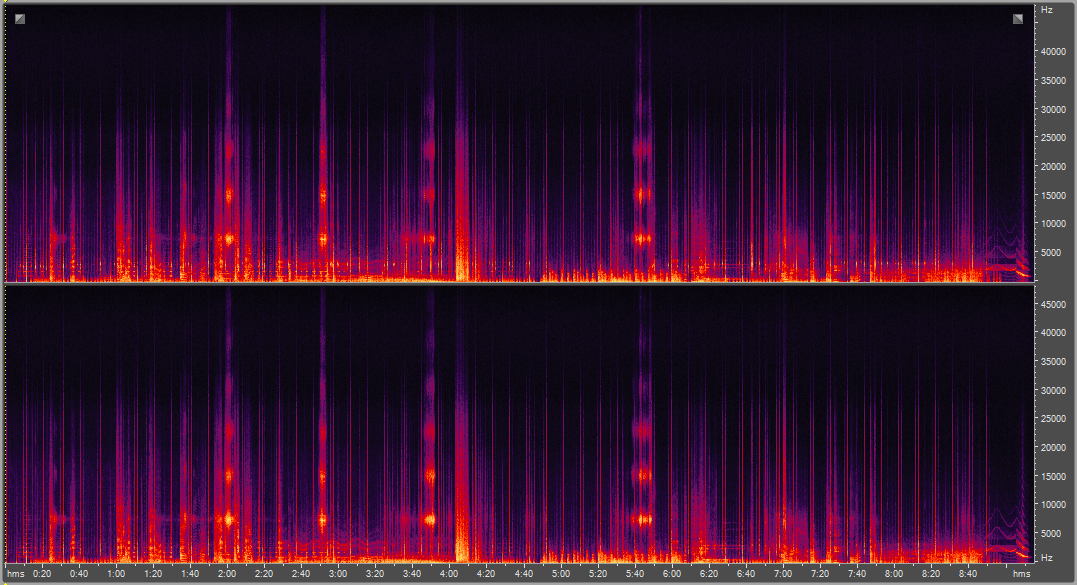
Task: Click 40000 on the lower channel frequency ruler
Action: click(1054, 332)
